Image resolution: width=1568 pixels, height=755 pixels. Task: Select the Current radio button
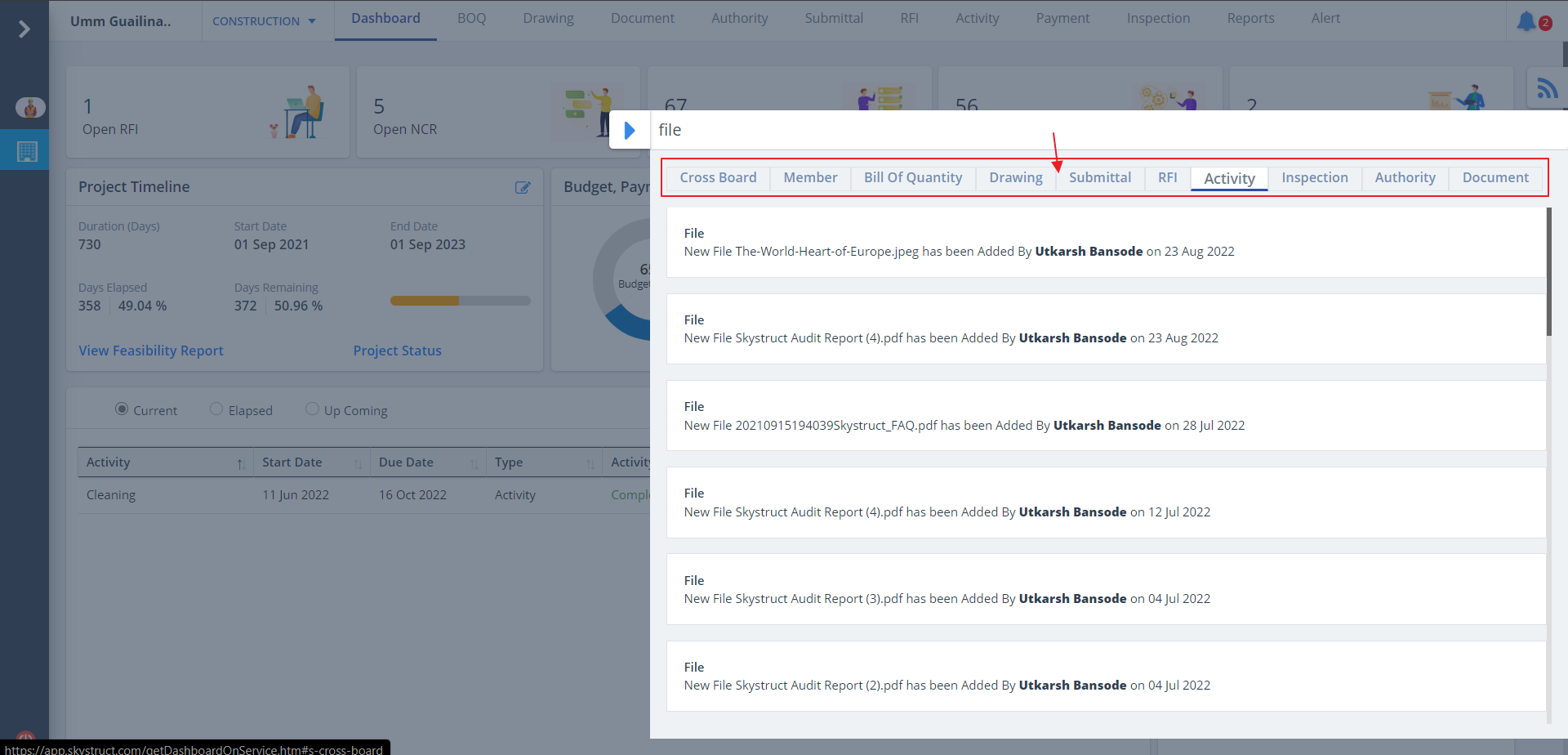click(x=122, y=409)
